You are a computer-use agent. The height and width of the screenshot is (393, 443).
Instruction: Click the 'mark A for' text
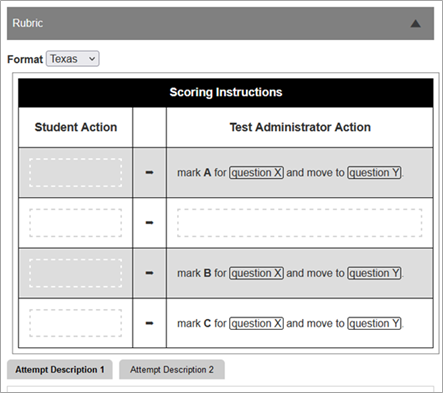coord(202,173)
